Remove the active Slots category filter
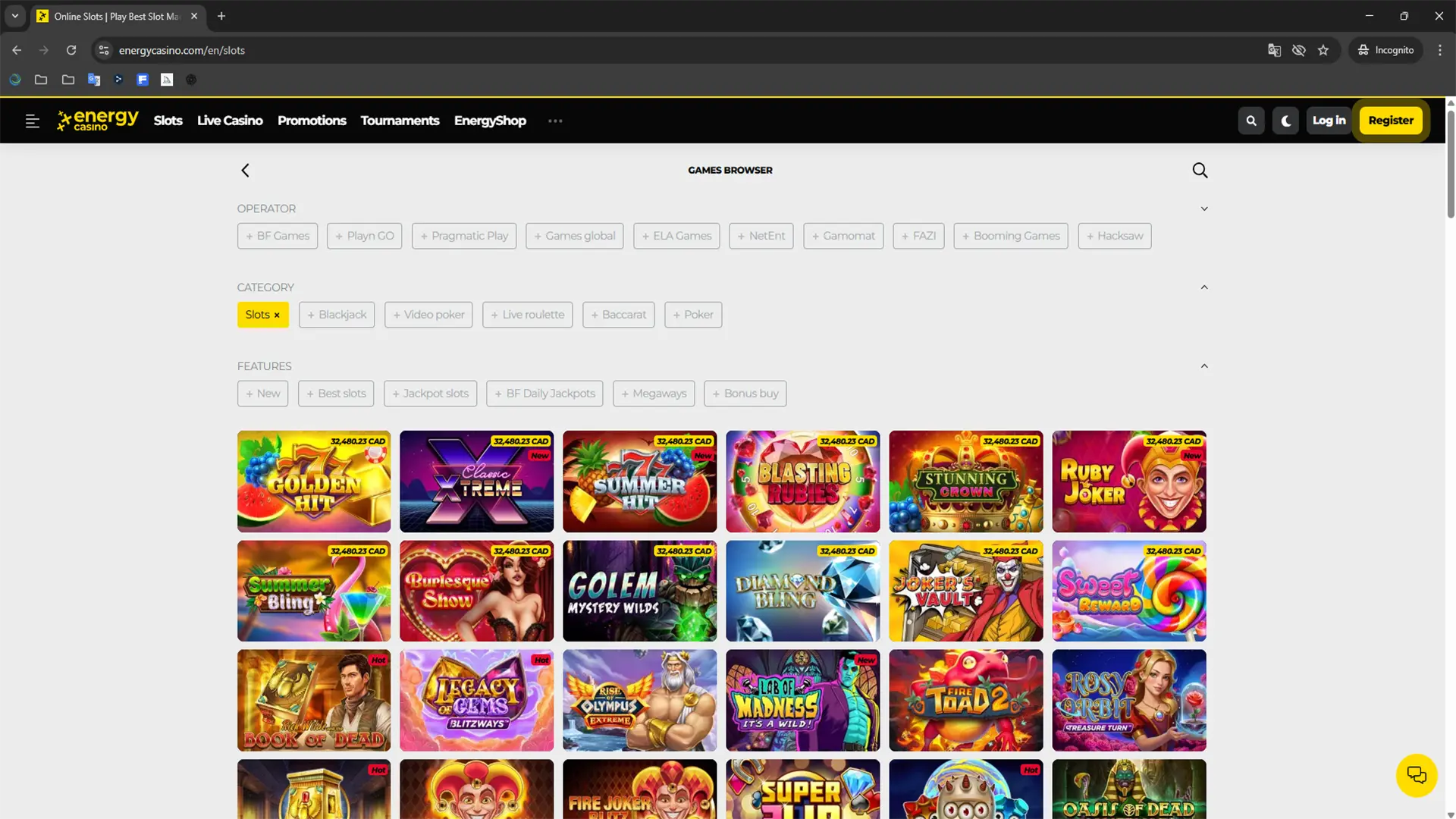 pyautogui.click(x=277, y=315)
